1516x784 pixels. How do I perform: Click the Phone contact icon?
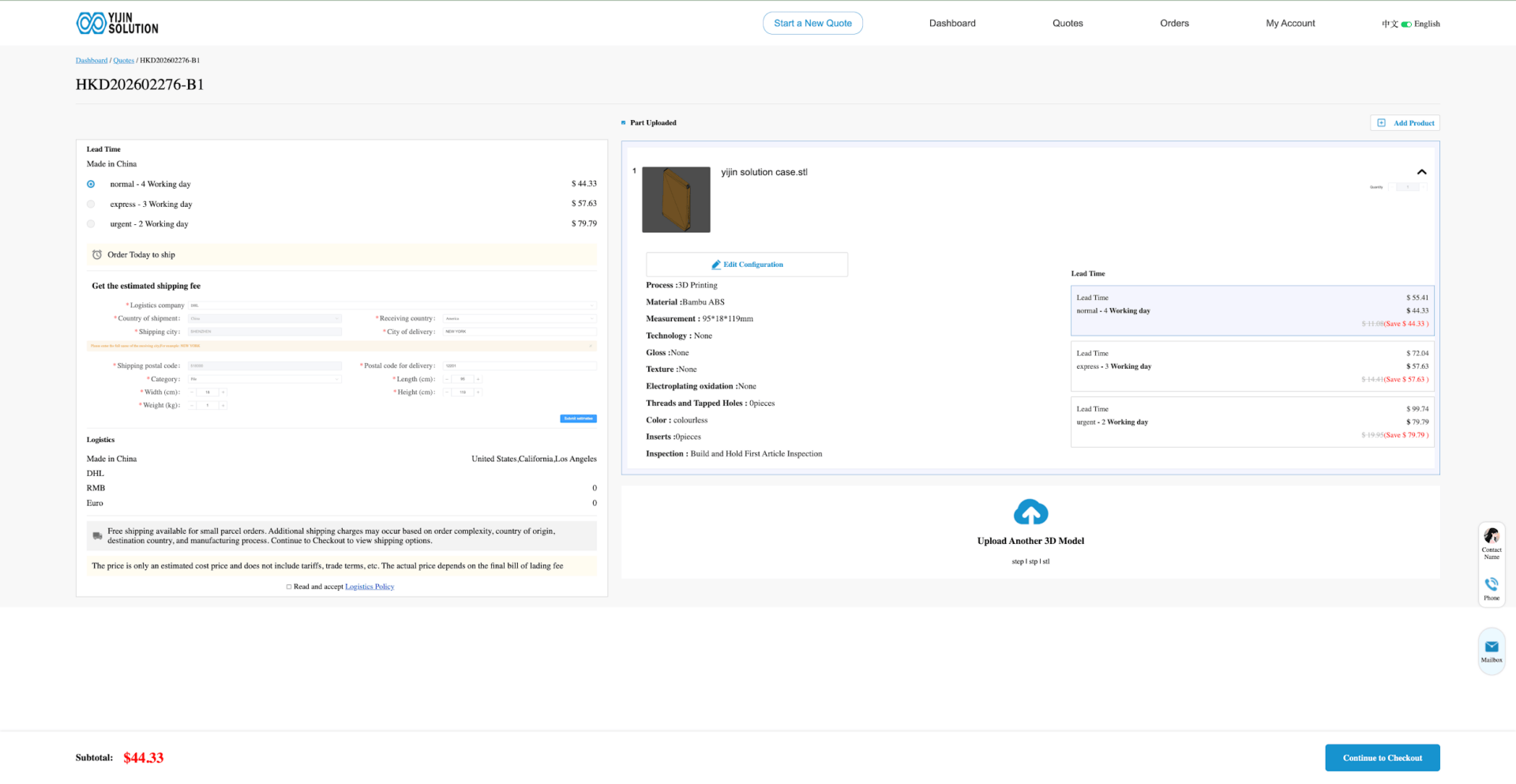(x=1492, y=584)
